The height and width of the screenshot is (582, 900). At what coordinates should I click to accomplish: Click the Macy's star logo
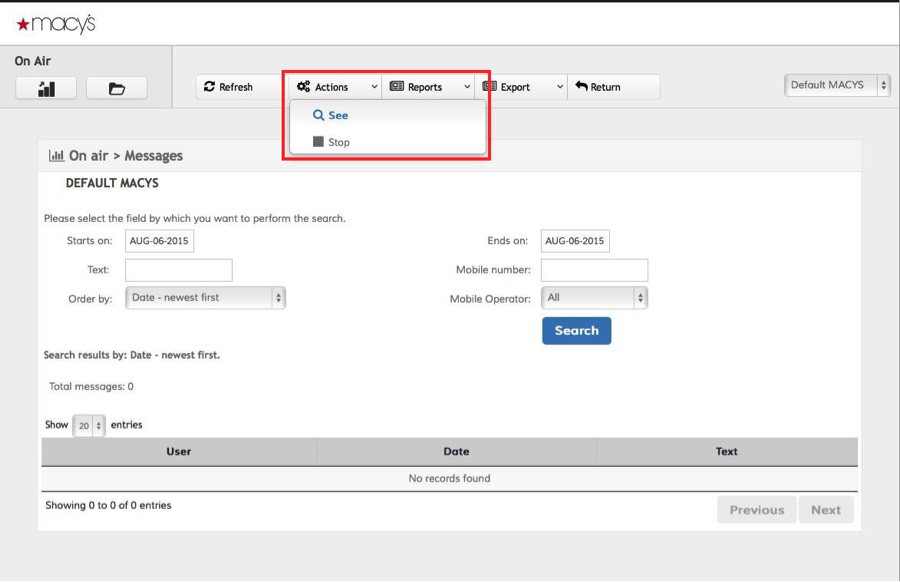click(x=56, y=24)
